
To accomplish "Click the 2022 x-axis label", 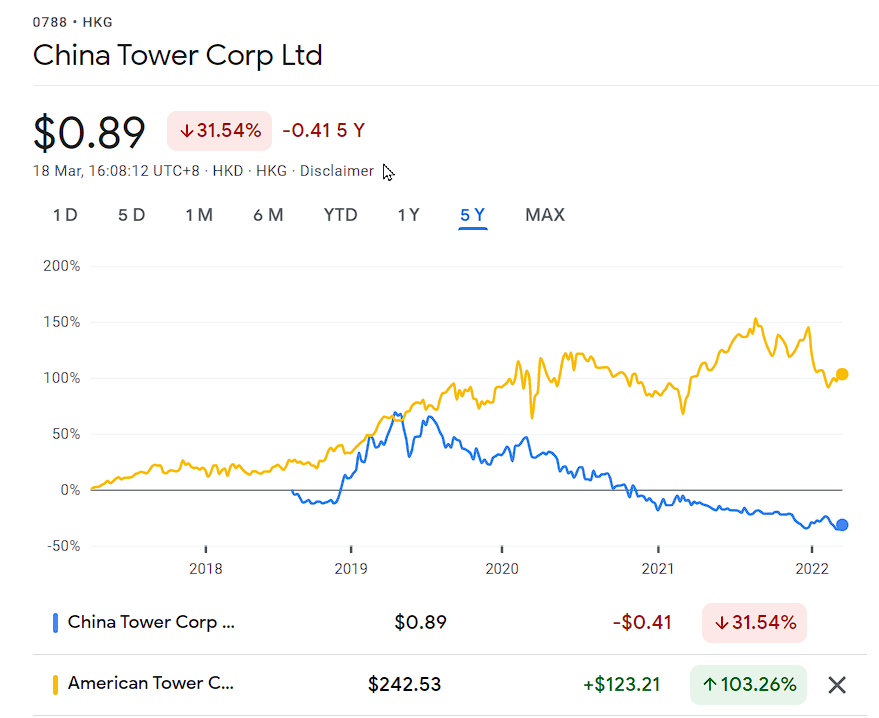I will [x=812, y=569].
